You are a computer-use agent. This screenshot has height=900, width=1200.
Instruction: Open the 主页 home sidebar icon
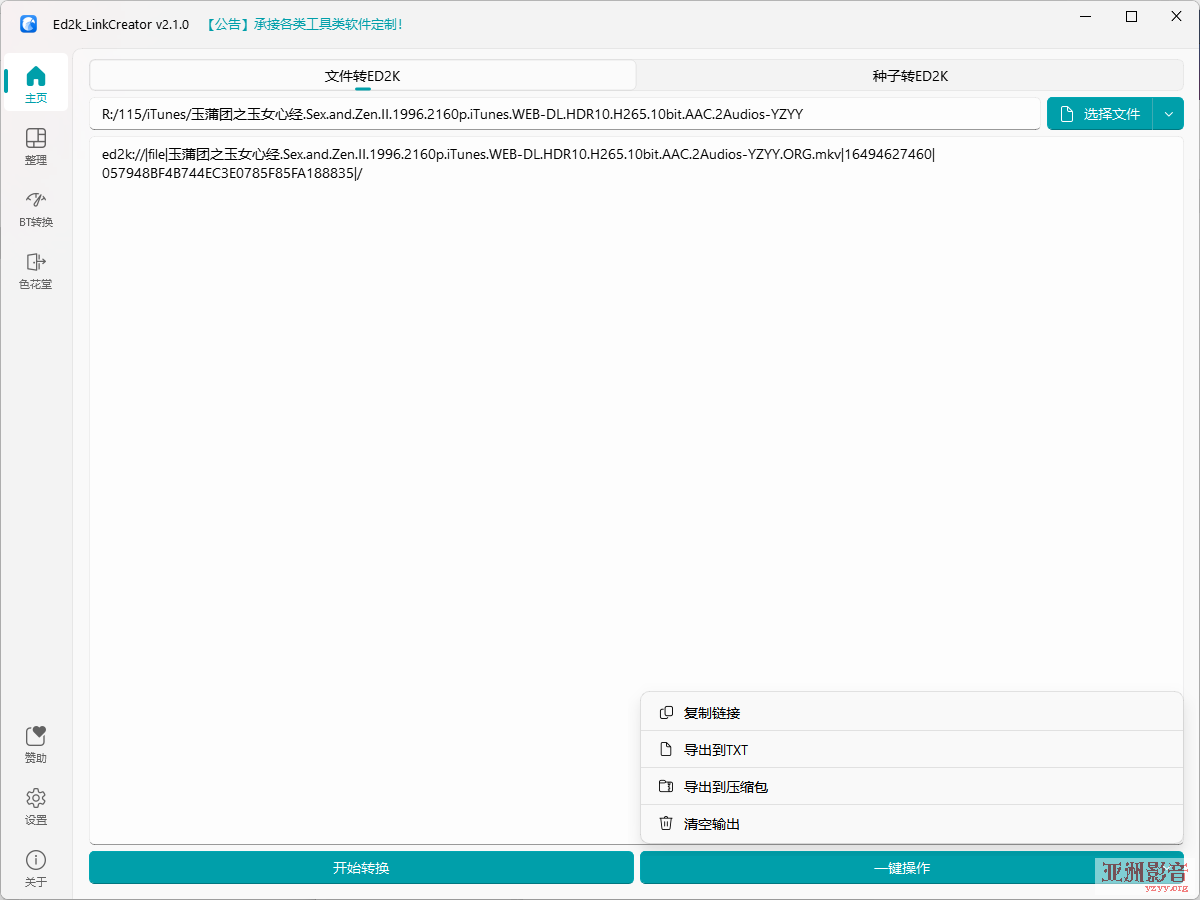[36, 83]
